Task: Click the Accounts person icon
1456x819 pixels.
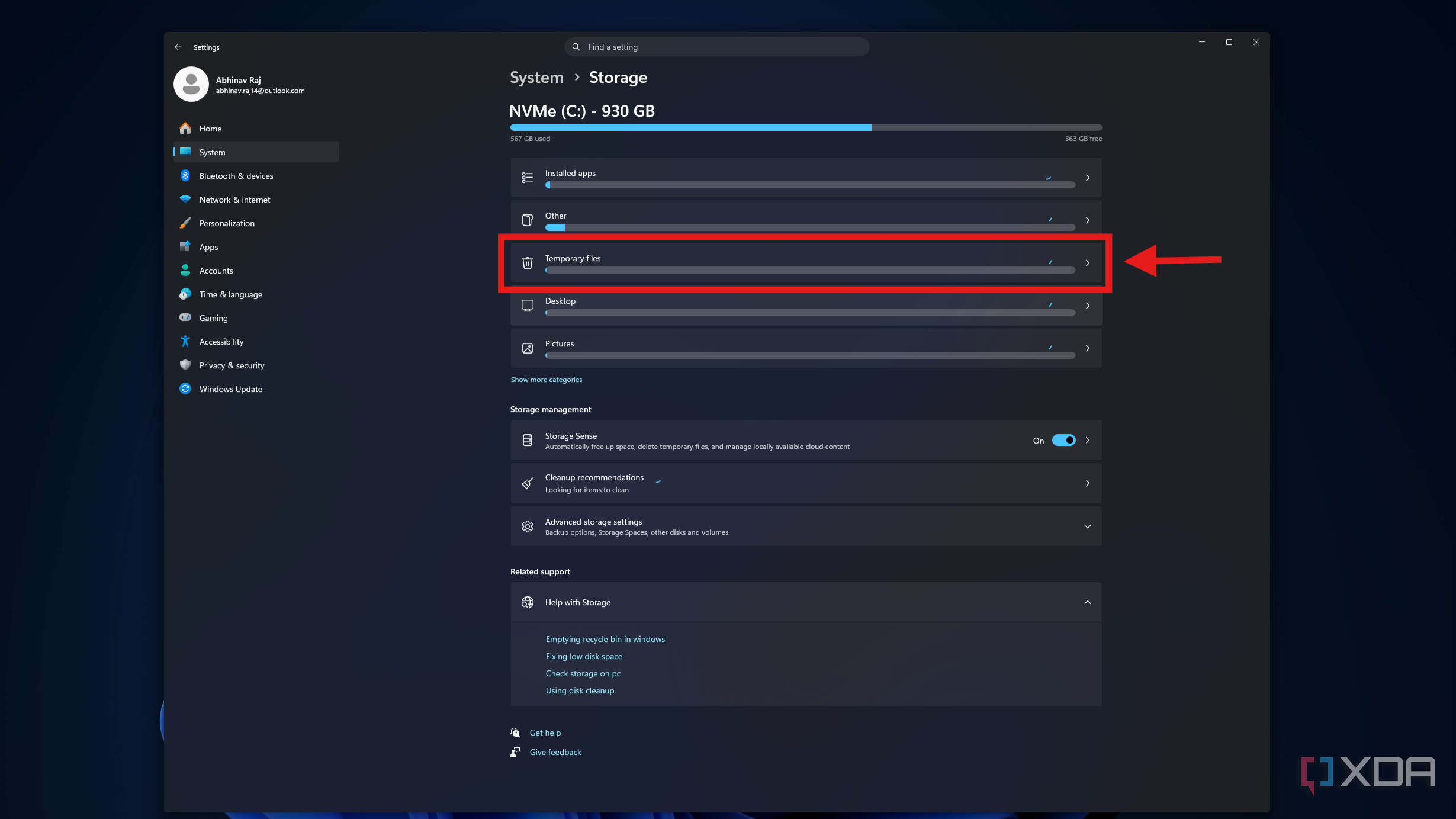Action: [185, 271]
